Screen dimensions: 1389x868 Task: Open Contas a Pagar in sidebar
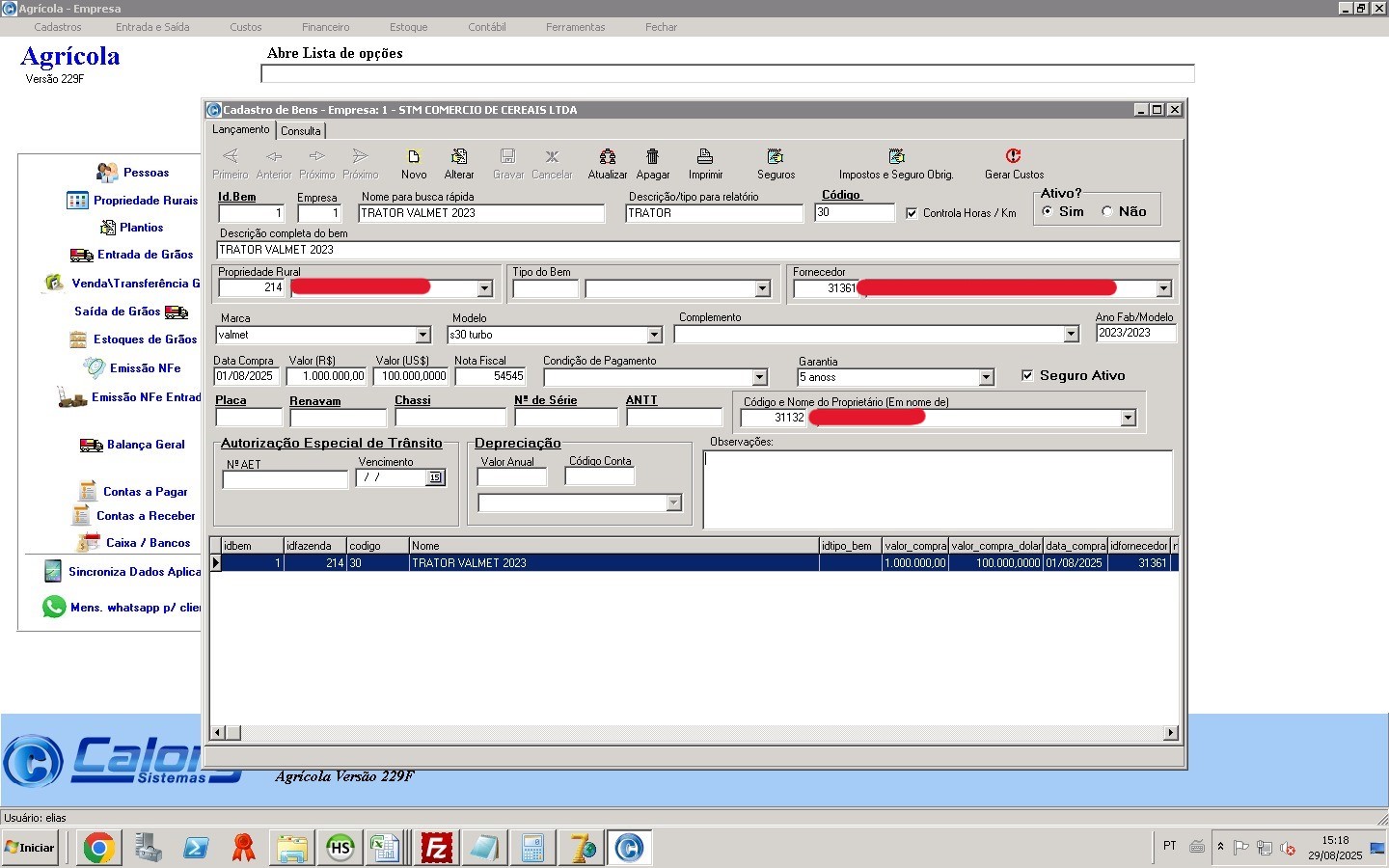pos(145,492)
